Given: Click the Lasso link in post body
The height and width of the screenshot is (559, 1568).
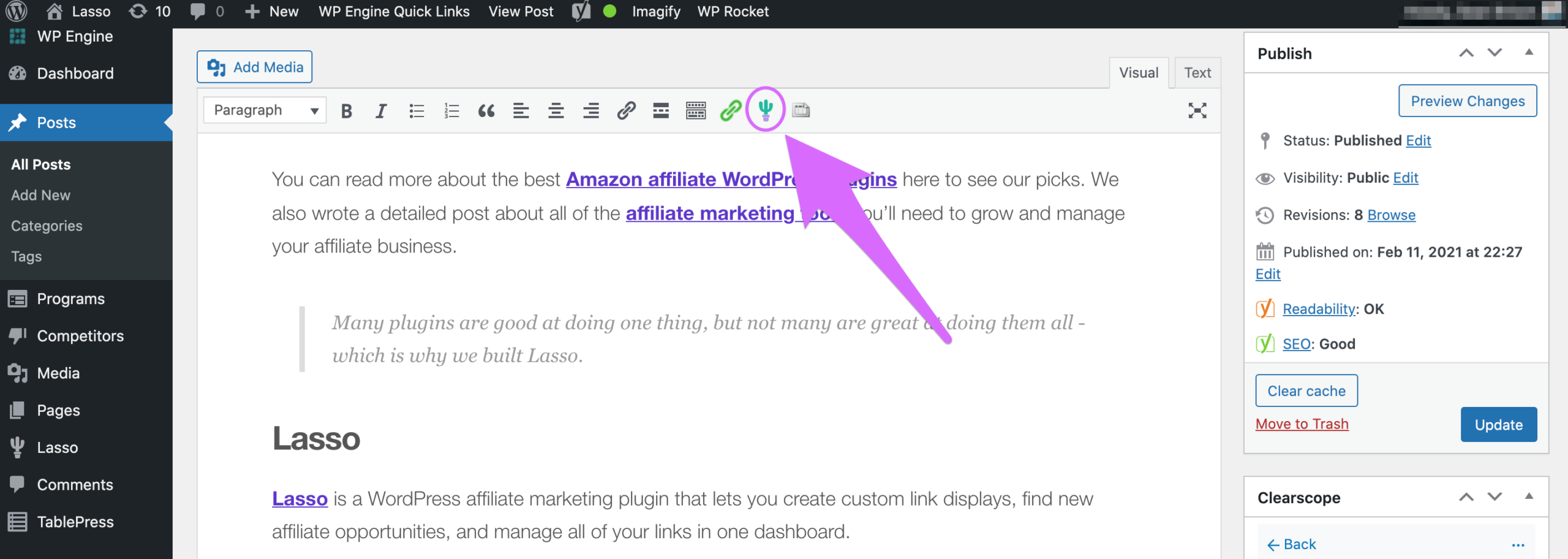Looking at the screenshot, I should [300, 499].
